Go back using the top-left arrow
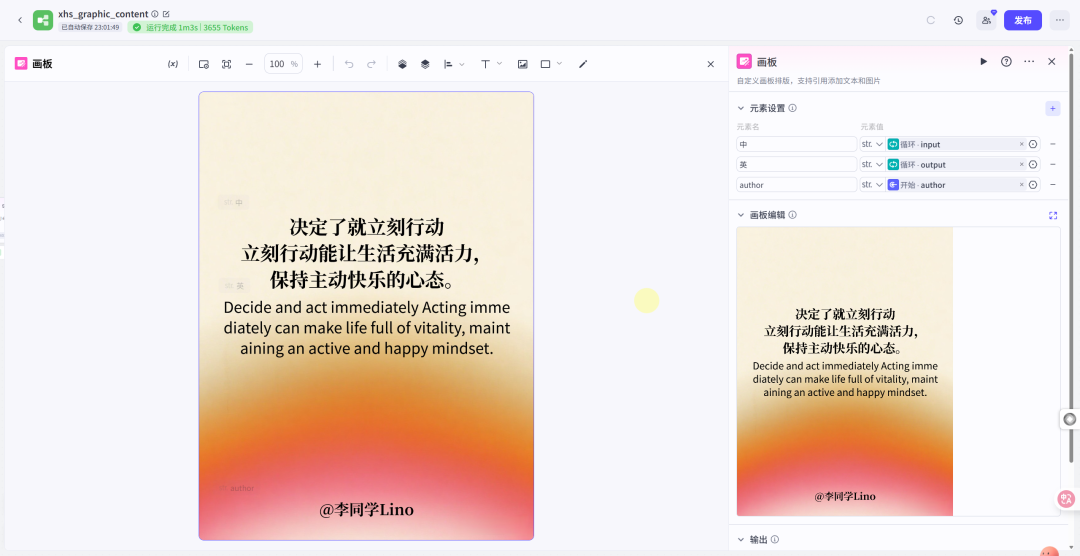 coord(20,20)
